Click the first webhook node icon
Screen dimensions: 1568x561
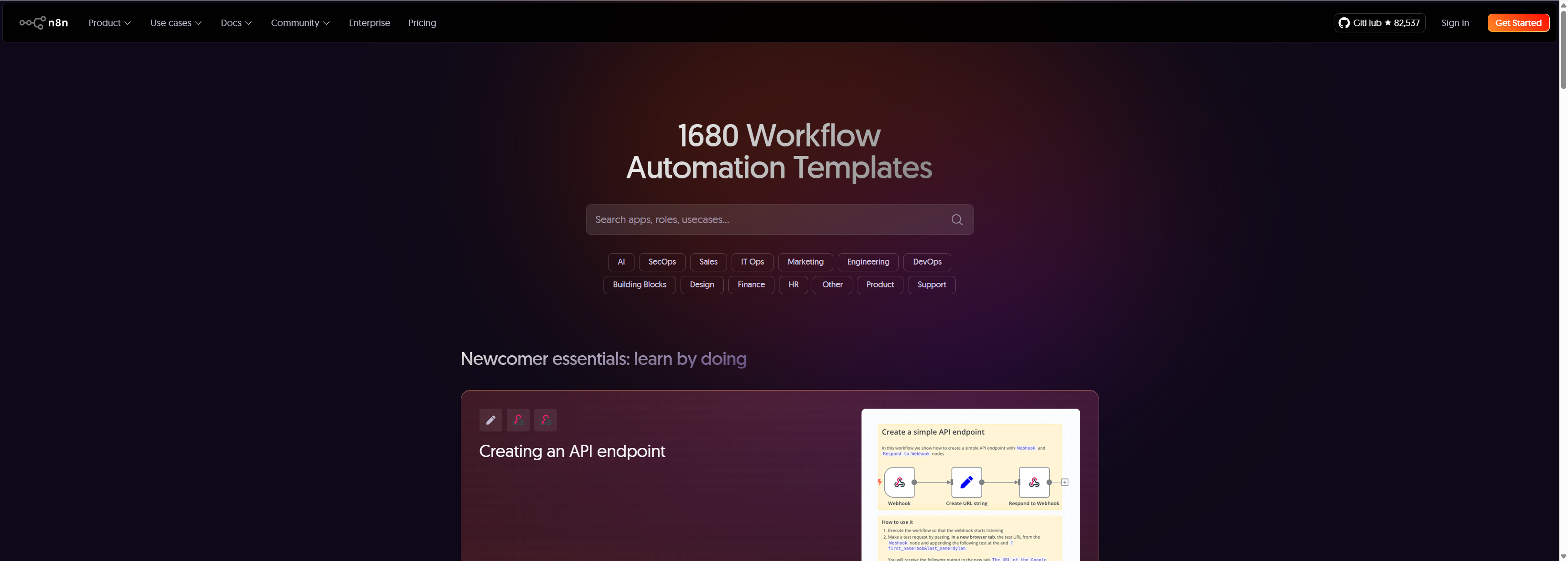[x=518, y=420]
